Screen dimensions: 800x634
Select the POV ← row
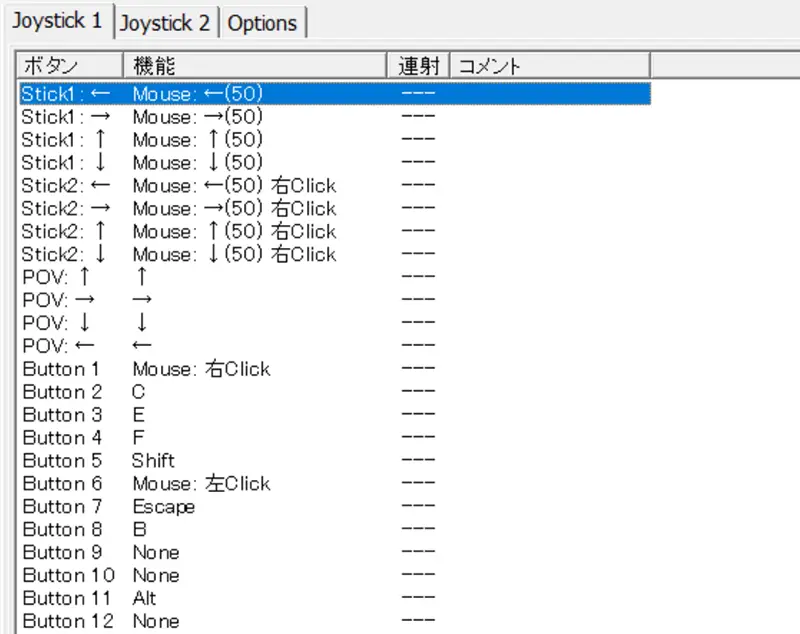click(x=335, y=346)
